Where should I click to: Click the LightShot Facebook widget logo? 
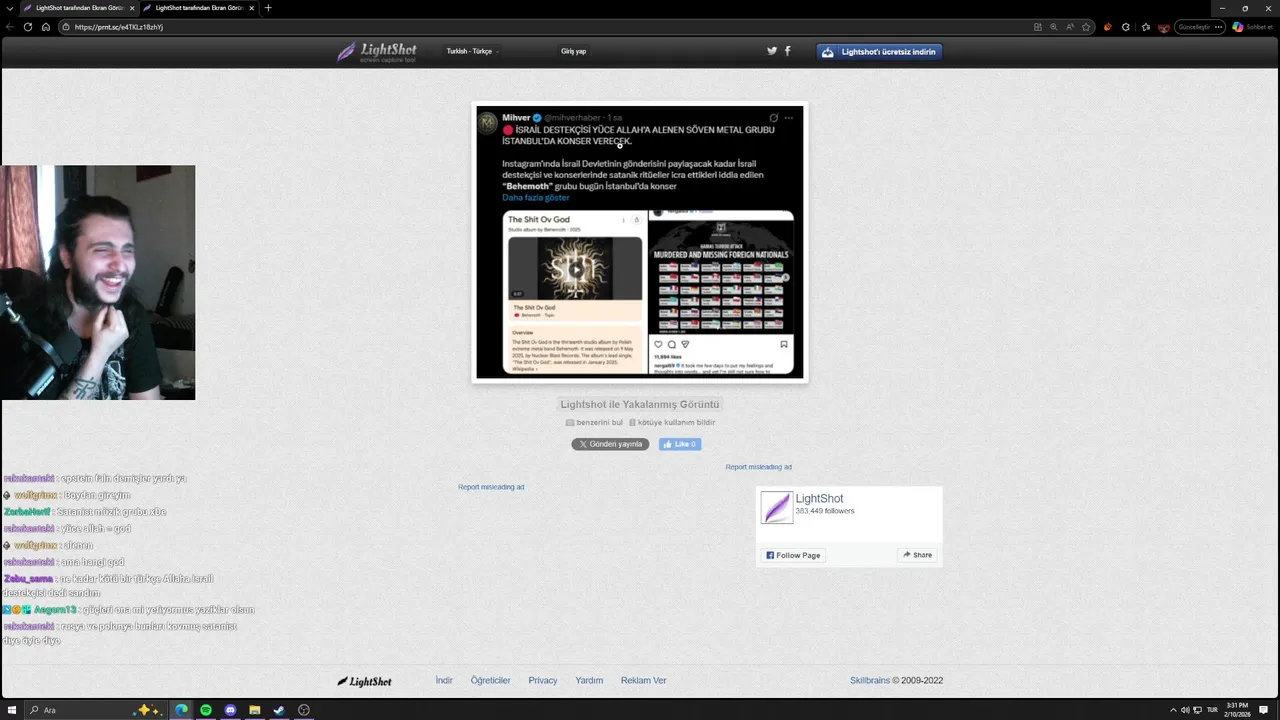[x=777, y=508]
